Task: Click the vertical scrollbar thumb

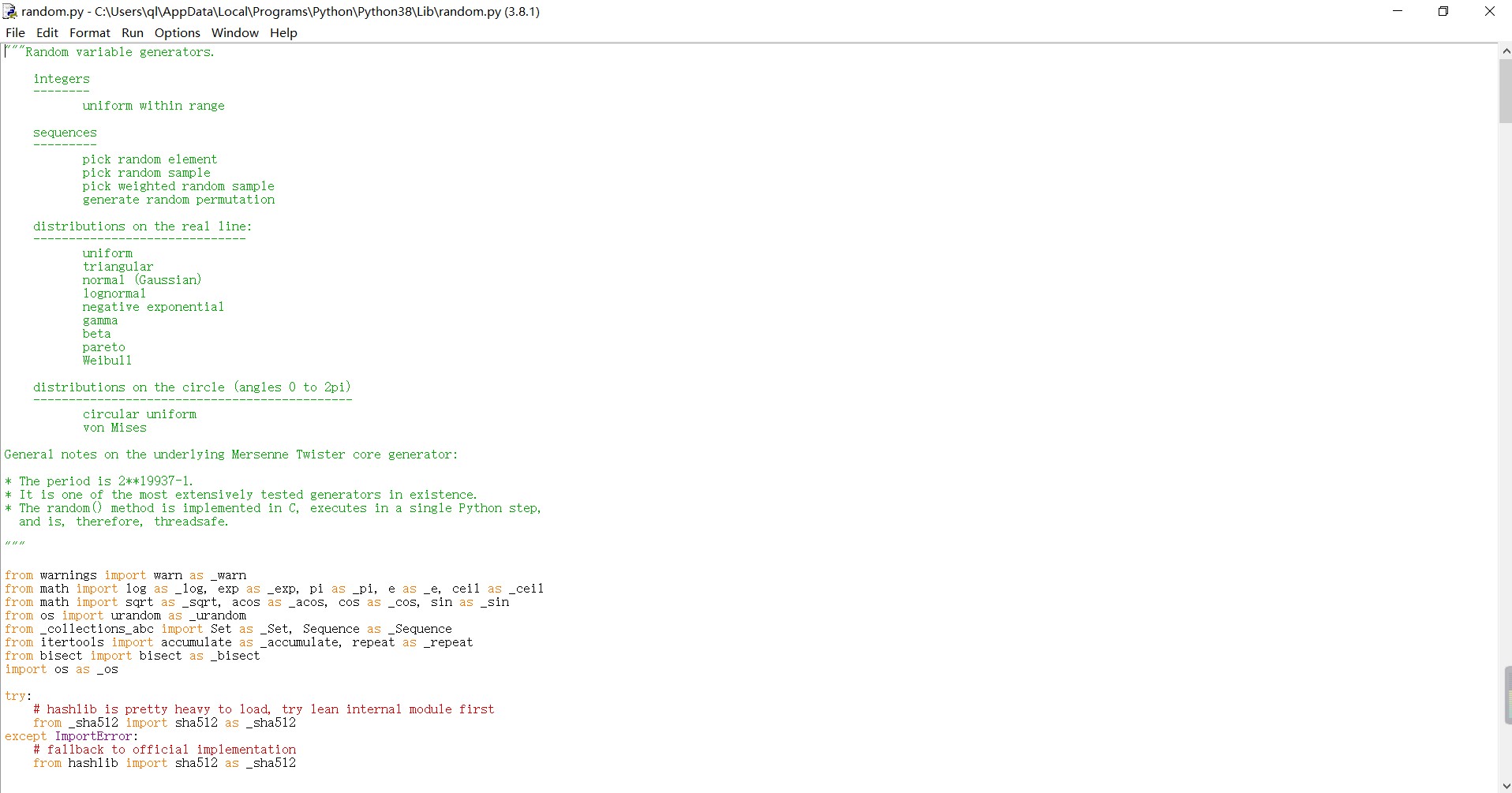Action: tap(1505, 91)
